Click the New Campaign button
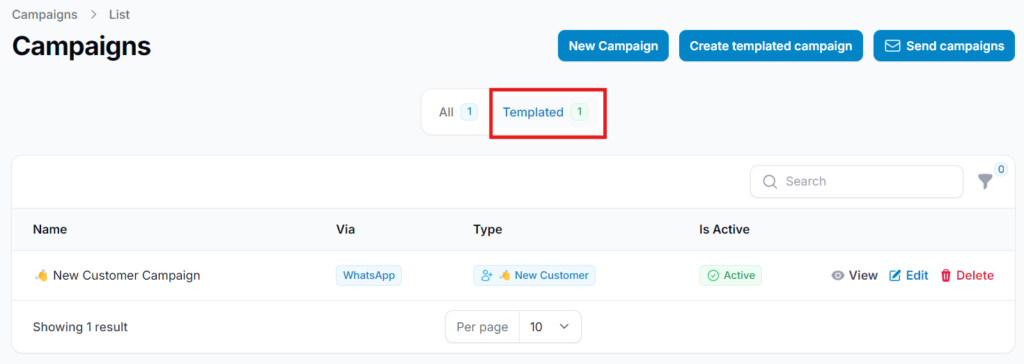This screenshot has width=1024, height=364. pos(613,46)
